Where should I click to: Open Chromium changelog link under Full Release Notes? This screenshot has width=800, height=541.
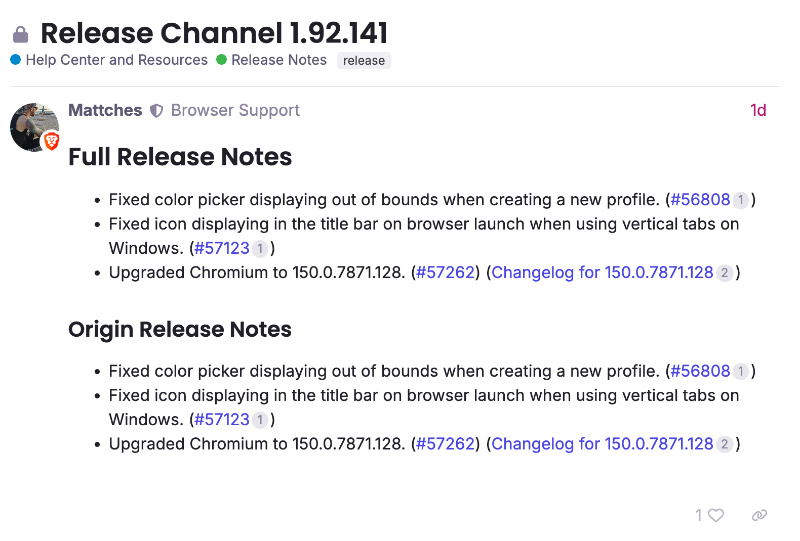click(602, 273)
